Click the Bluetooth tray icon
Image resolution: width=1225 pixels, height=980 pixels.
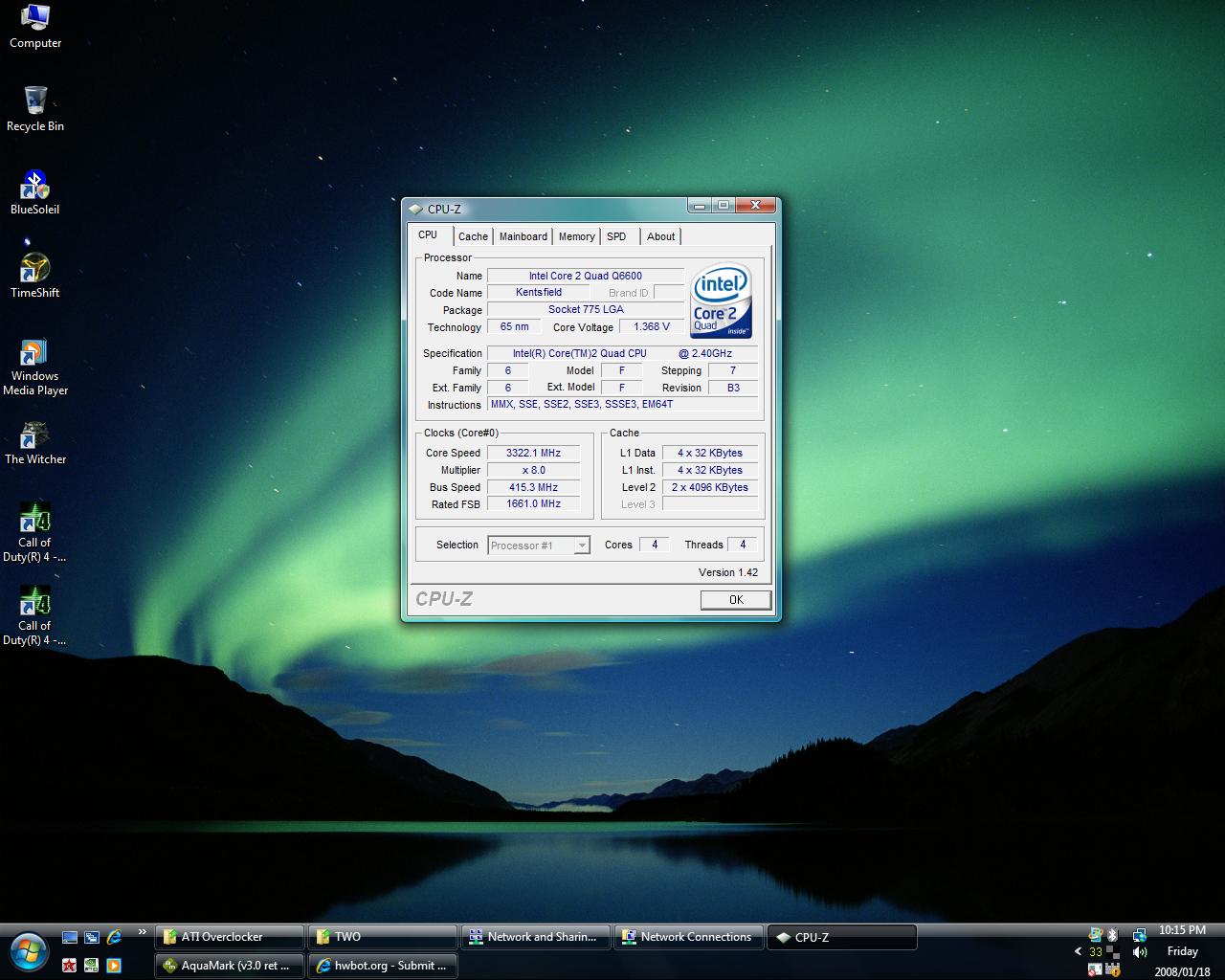click(1113, 934)
